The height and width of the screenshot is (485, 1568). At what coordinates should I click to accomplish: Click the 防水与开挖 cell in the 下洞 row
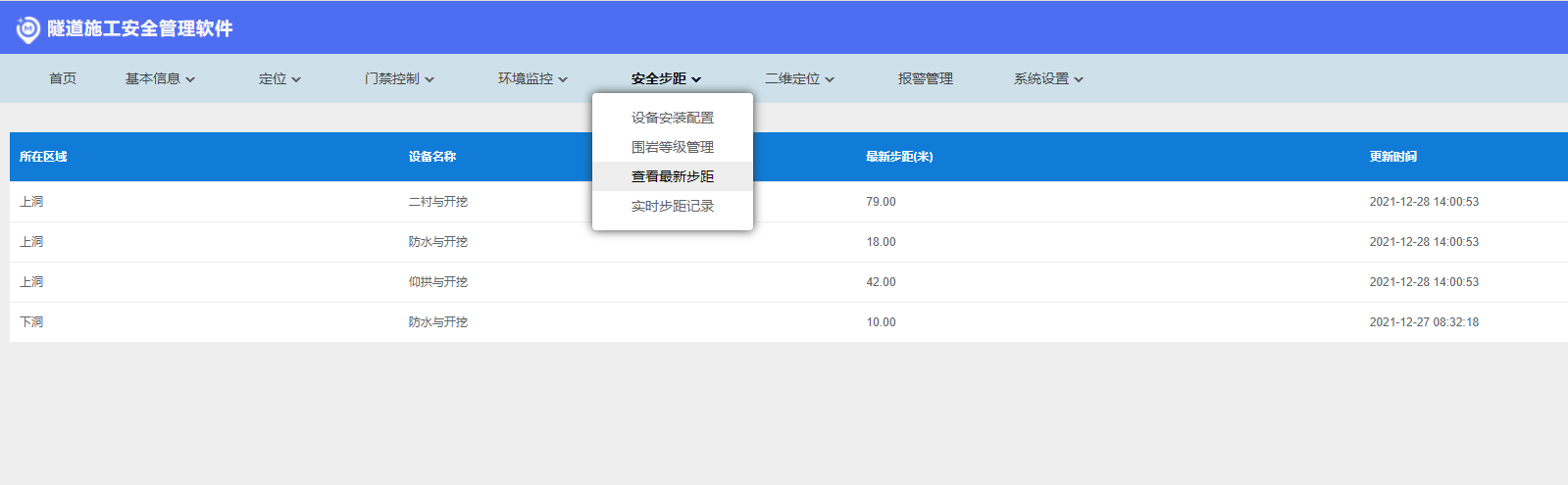pos(438,322)
